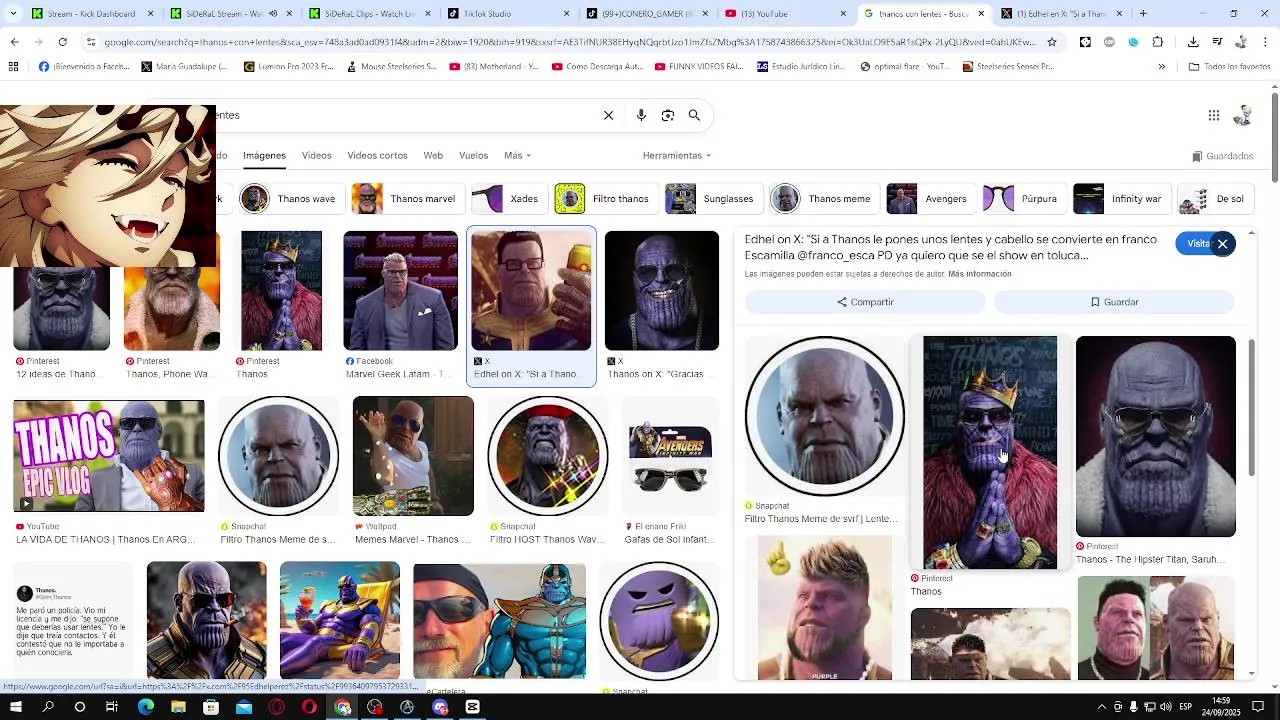The image size is (1280, 720).
Task: Open the THANOS EPIC VLOG YouTube thumbnail
Action: tap(109, 456)
